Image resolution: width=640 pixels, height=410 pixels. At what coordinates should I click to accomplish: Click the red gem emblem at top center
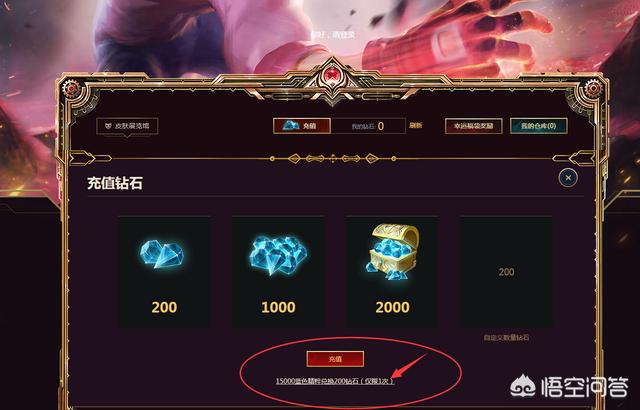point(333,77)
